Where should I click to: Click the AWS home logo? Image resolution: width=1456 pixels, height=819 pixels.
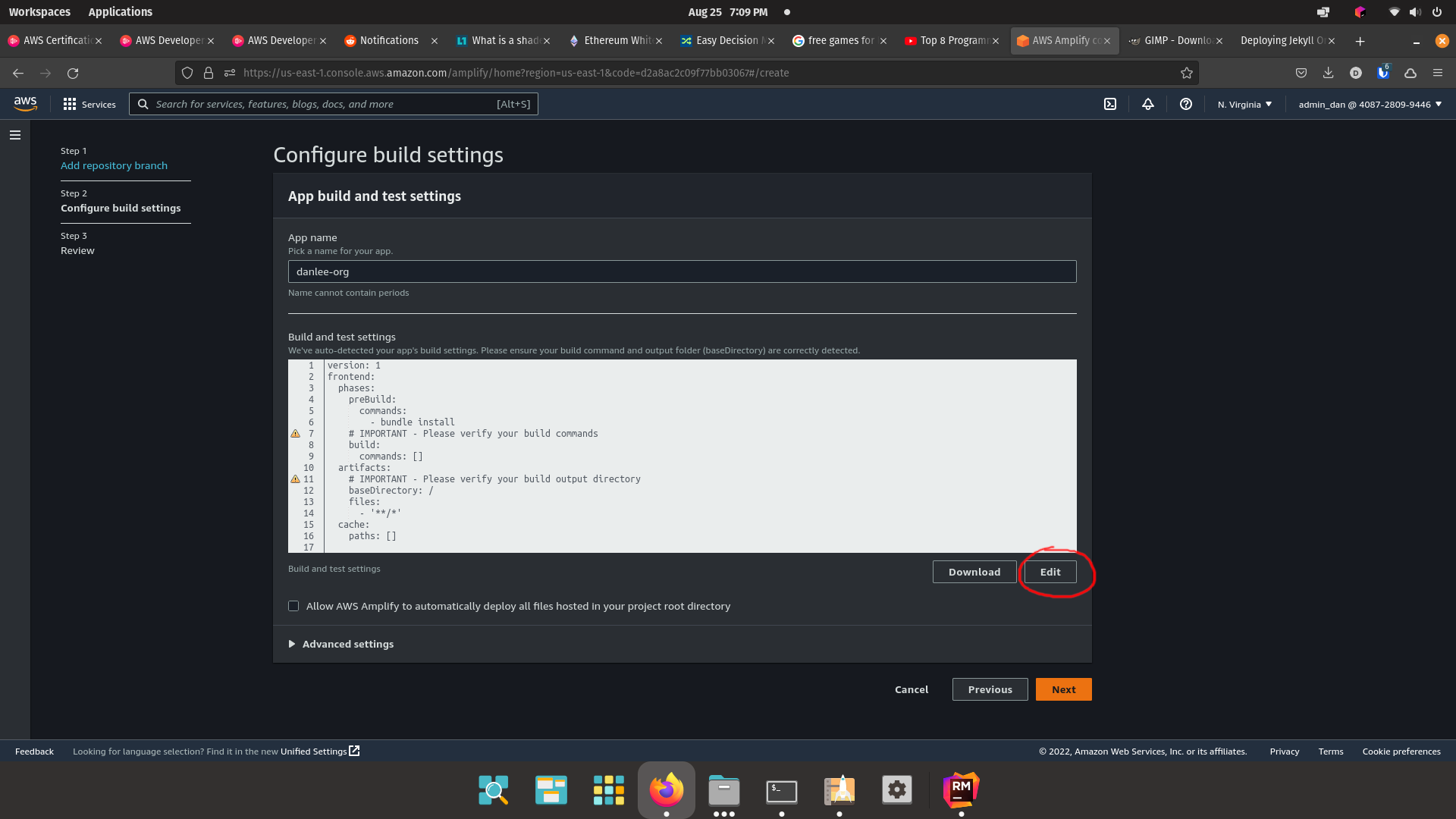[x=25, y=104]
